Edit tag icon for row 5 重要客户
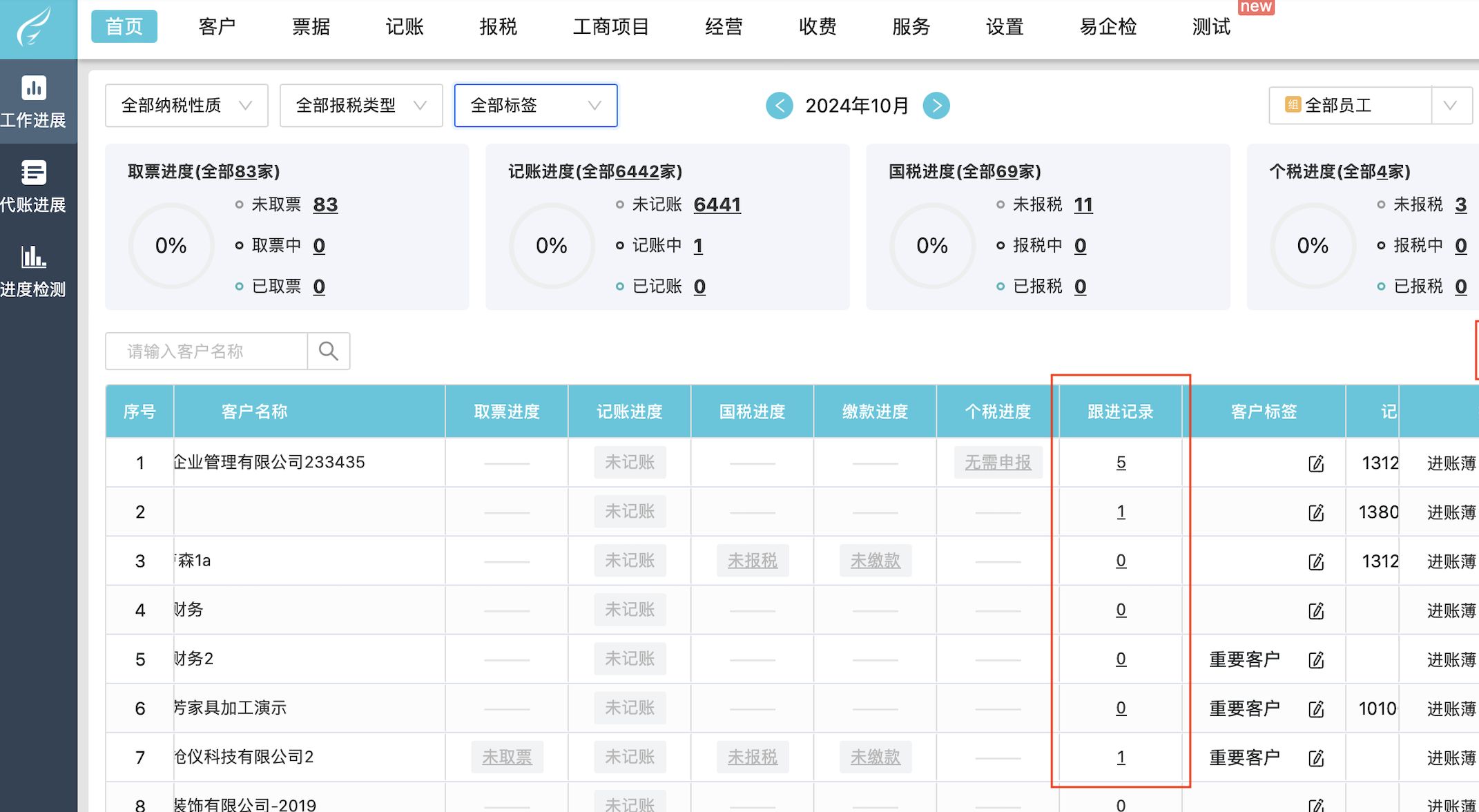The image size is (1479, 812). pos(1316,660)
